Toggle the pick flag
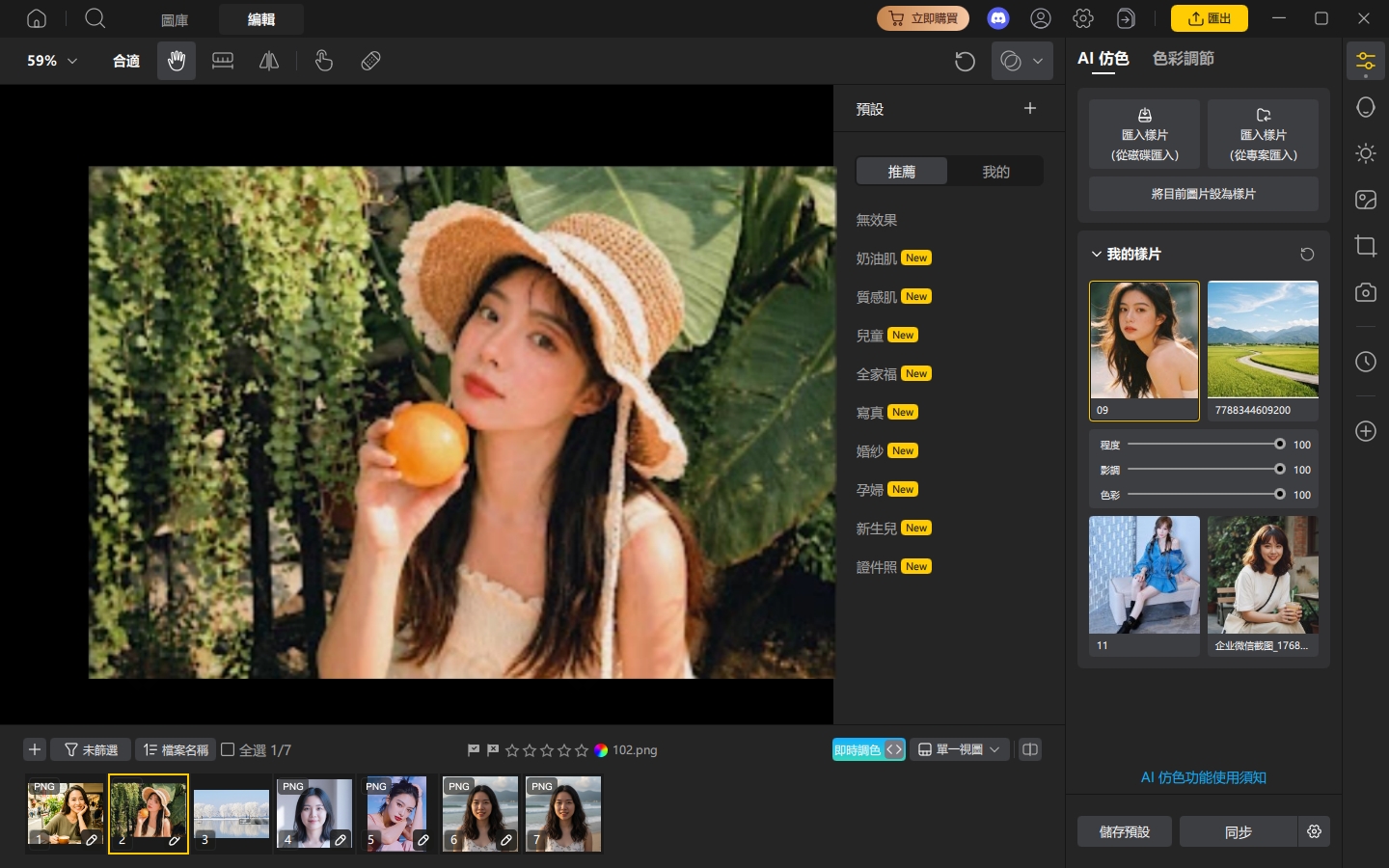Image resolution: width=1389 pixels, height=868 pixels. (474, 749)
